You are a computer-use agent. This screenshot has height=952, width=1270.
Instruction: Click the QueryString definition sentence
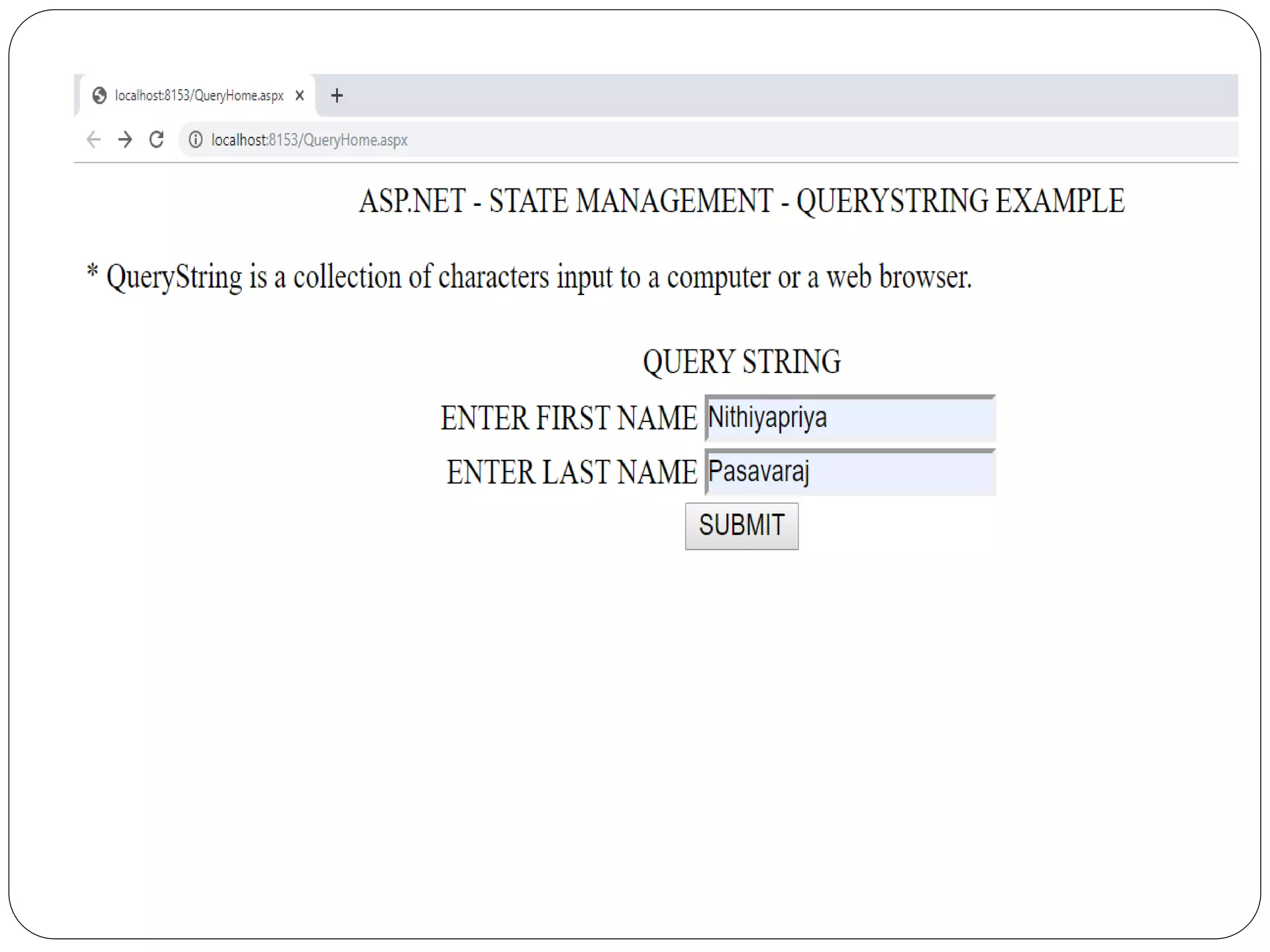coord(529,277)
